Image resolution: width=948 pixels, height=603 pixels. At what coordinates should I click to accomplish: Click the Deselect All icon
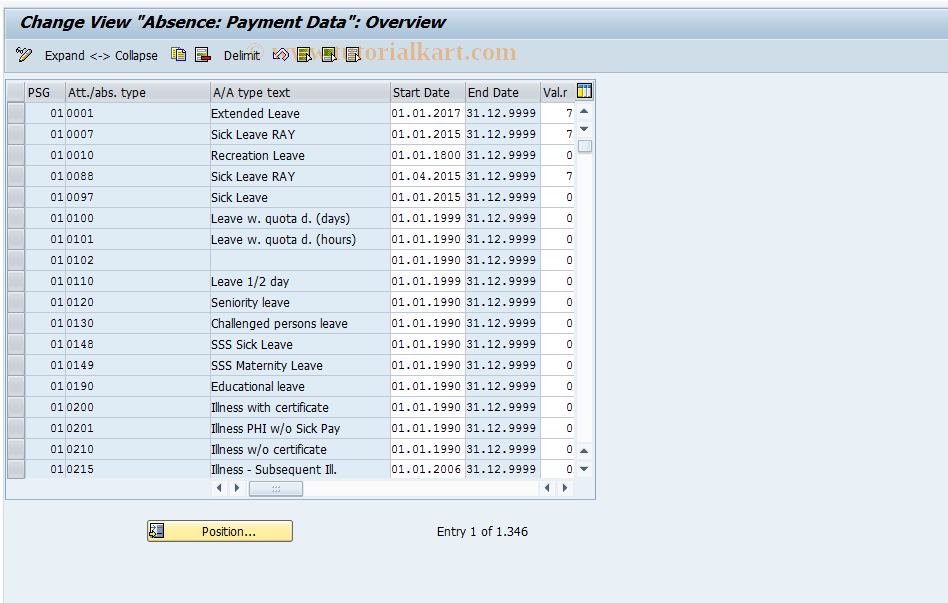[353, 55]
